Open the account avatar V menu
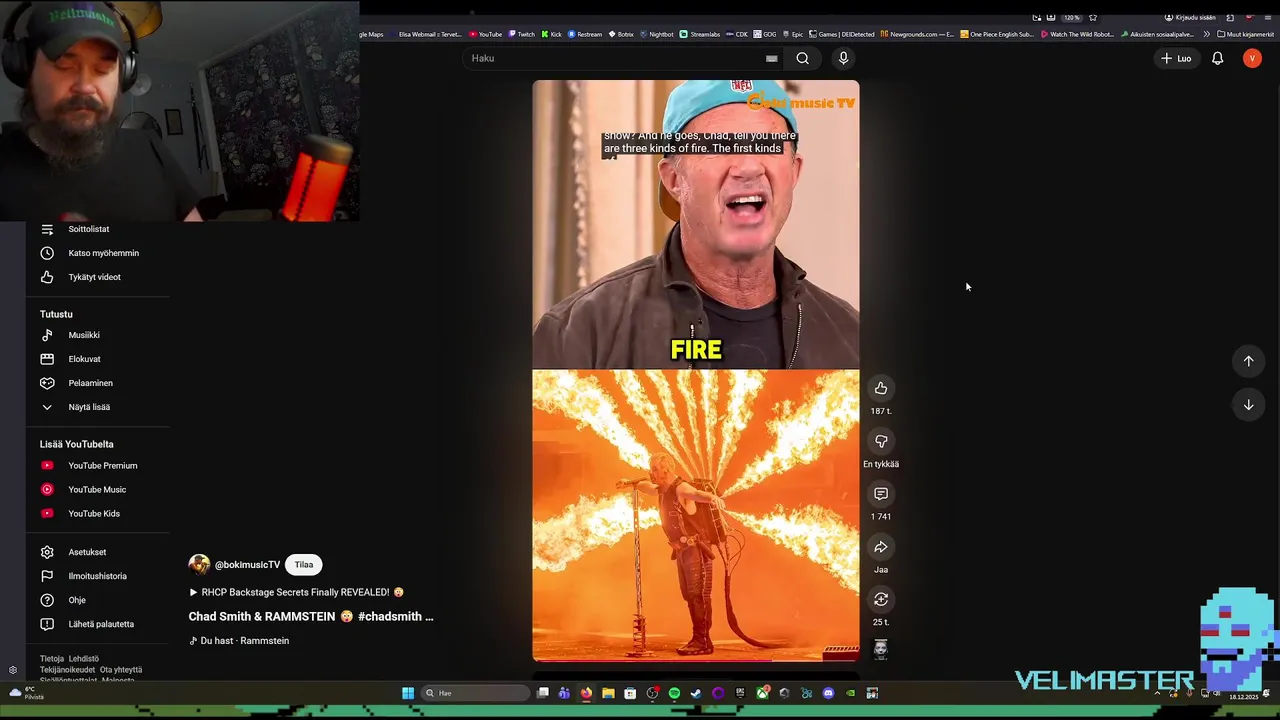Viewport: 1280px width, 720px height. (1252, 58)
